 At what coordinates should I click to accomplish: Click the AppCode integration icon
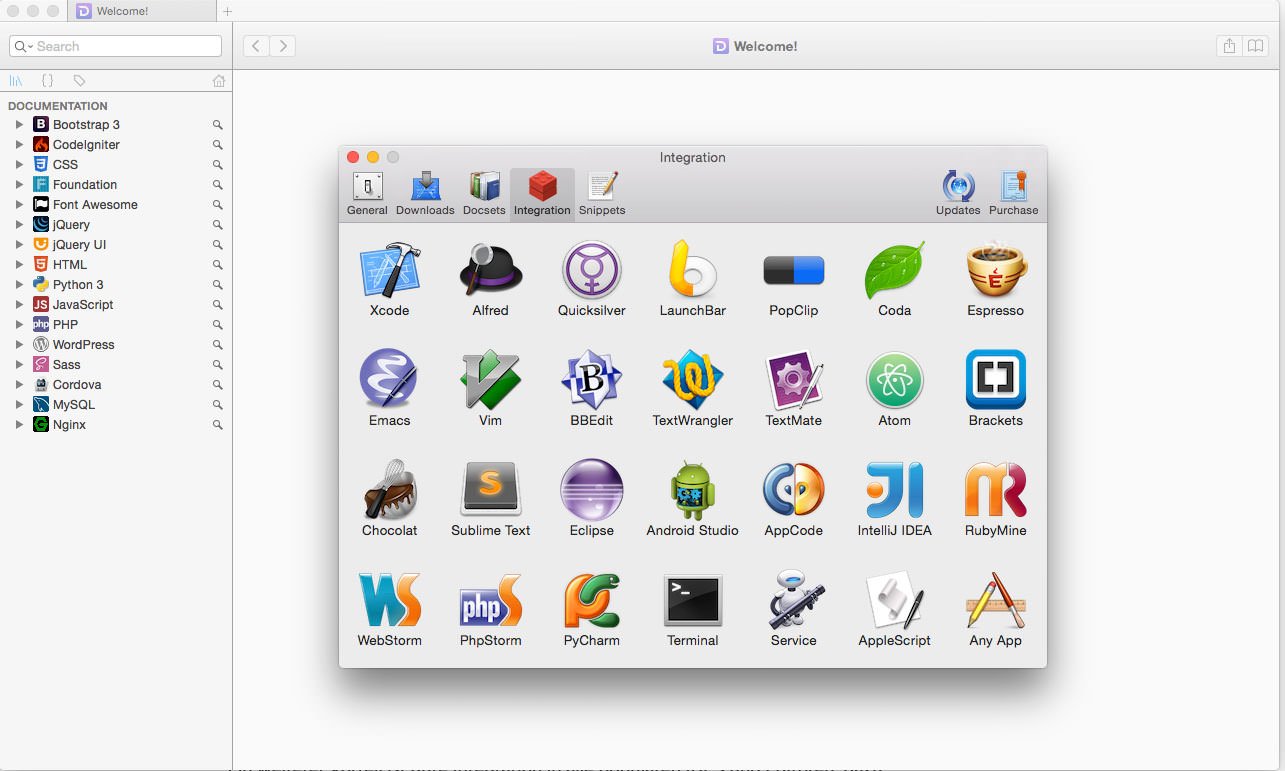(x=793, y=489)
